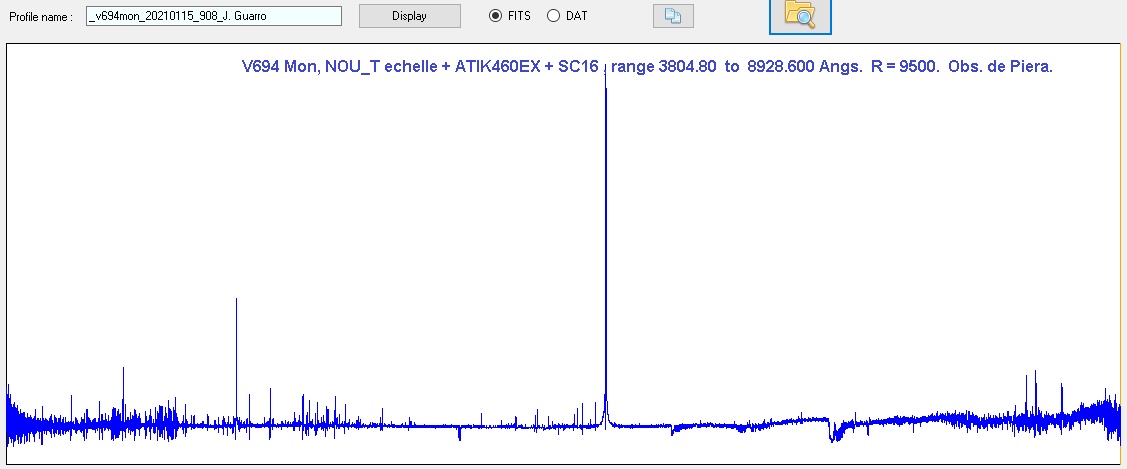Click the DAT label text
The height and width of the screenshot is (469, 1127).
(577, 16)
